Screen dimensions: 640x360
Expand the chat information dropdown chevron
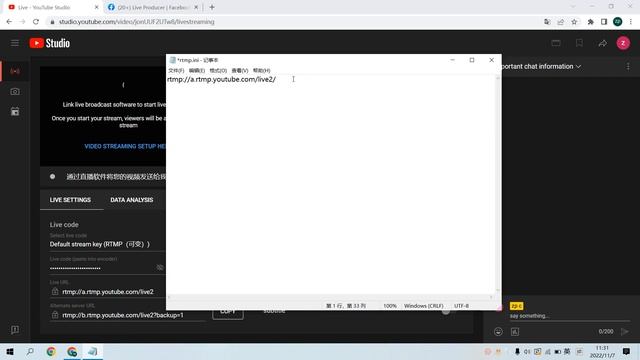point(578,67)
